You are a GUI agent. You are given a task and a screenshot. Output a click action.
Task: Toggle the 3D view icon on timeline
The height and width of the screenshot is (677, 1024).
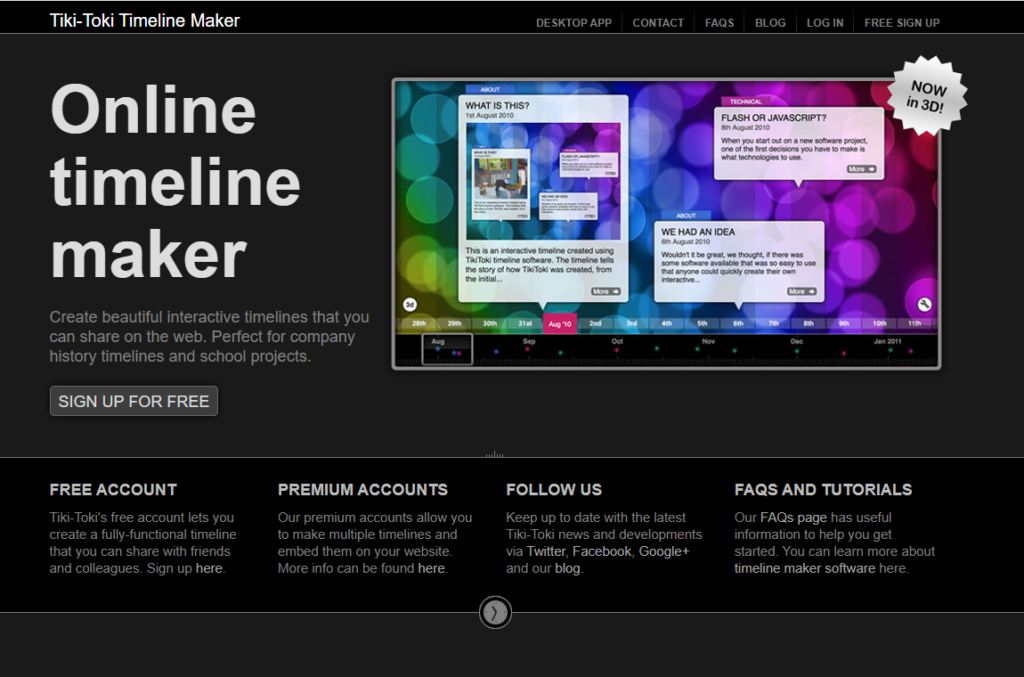tap(409, 304)
